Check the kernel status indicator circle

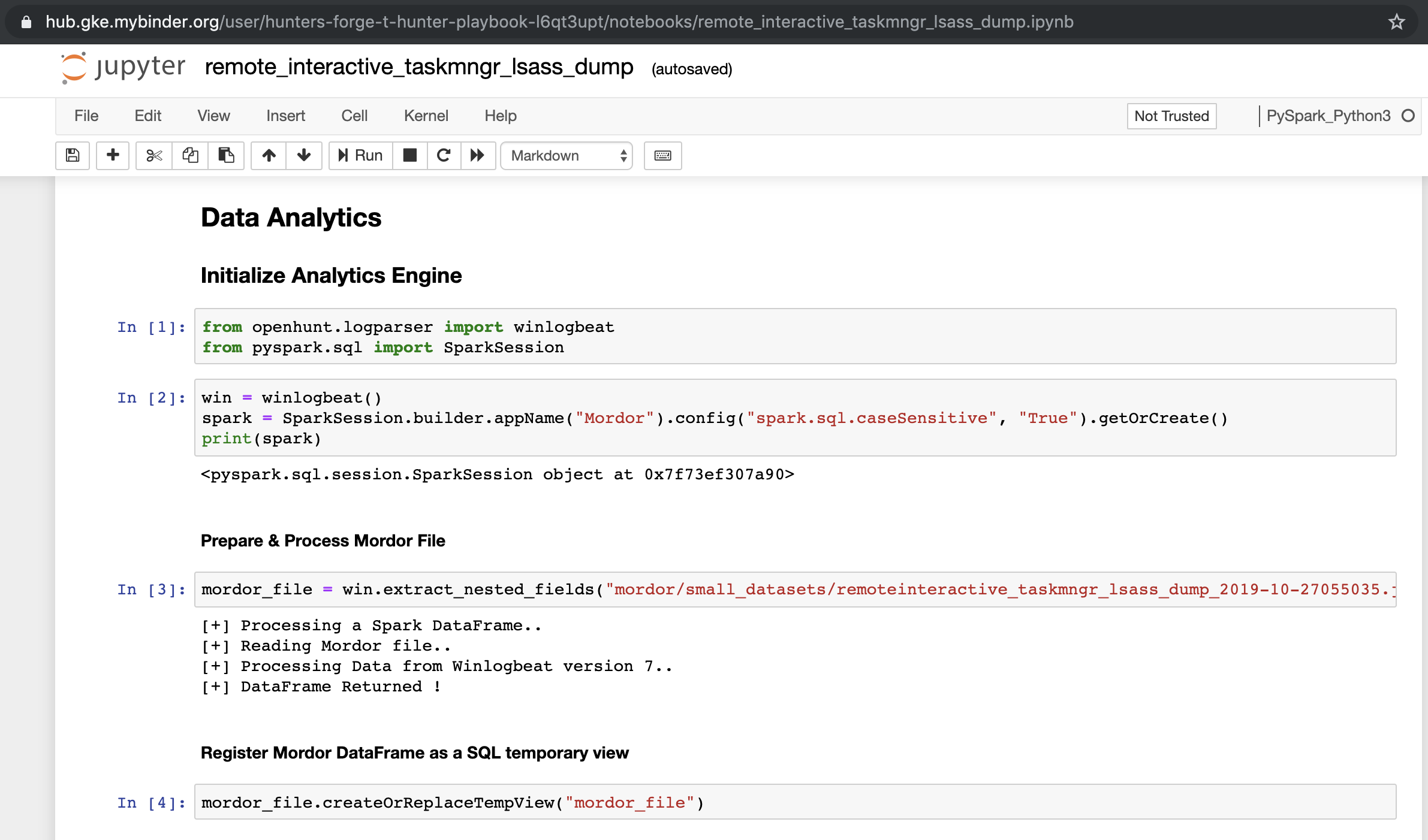pos(1408,116)
